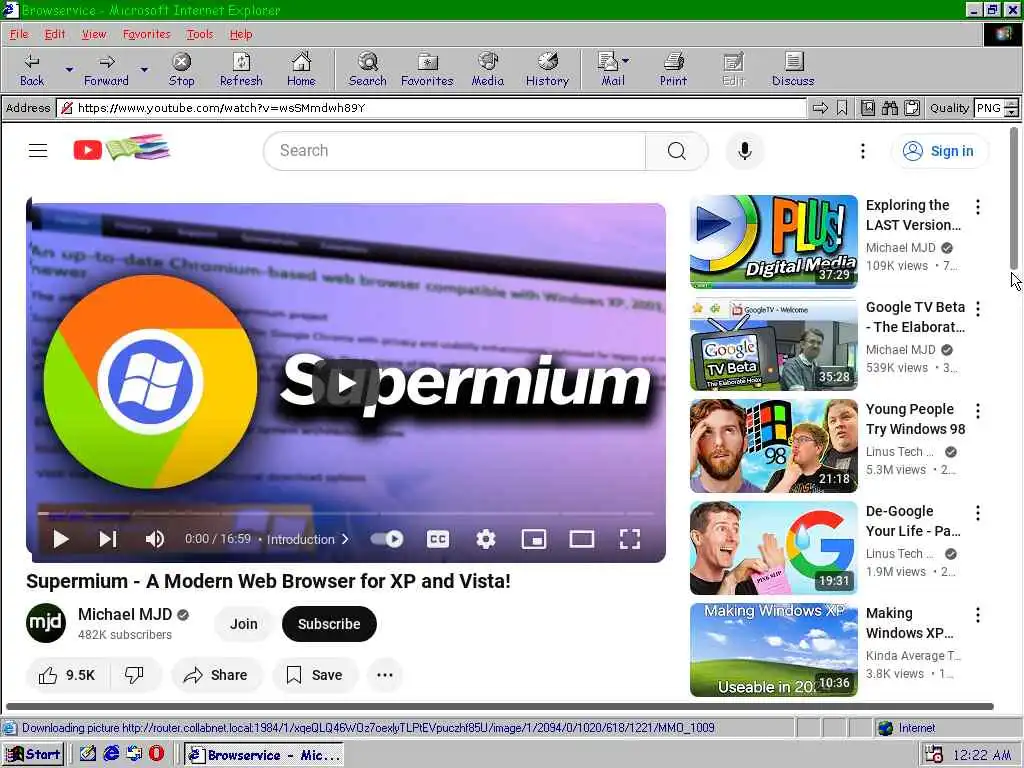Screen dimensions: 1024x768
Task: Click the address bar URL field
Action: tap(434, 108)
